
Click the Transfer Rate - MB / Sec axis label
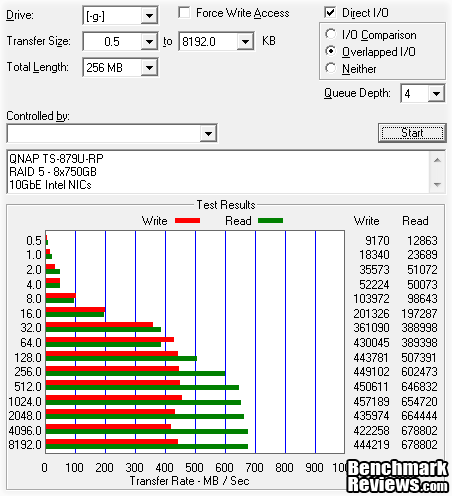[189, 481]
